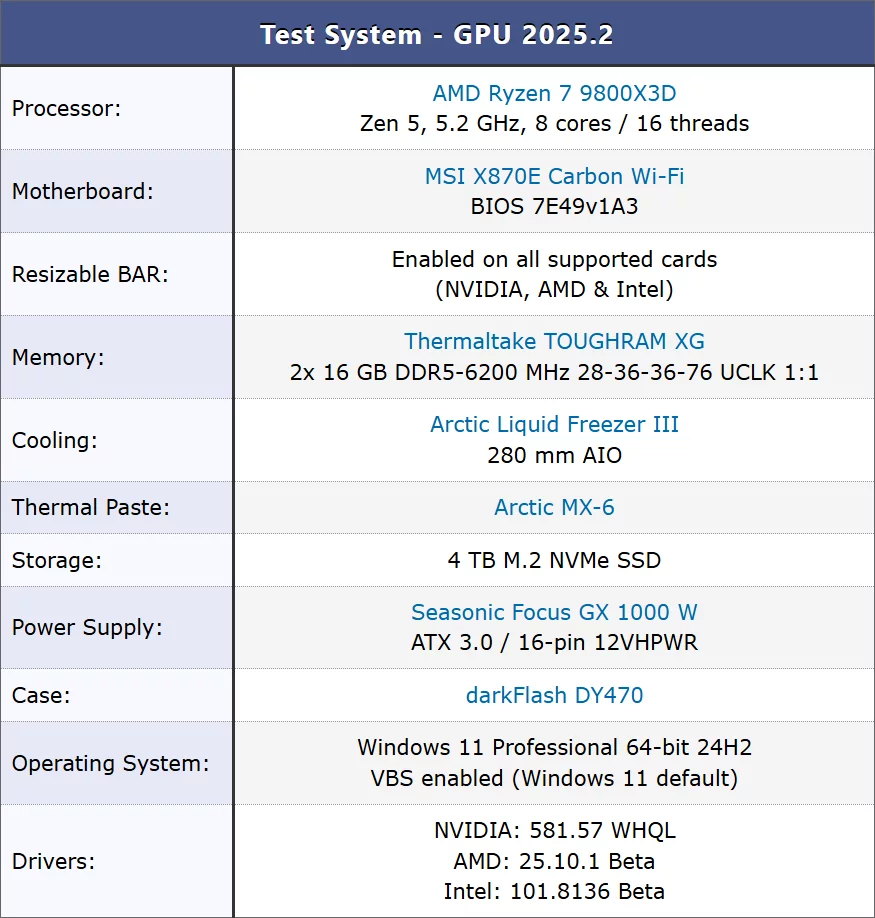
Task: Click the 4 TB M.2 NVMe SSD text
Action: (x=554, y=560)
